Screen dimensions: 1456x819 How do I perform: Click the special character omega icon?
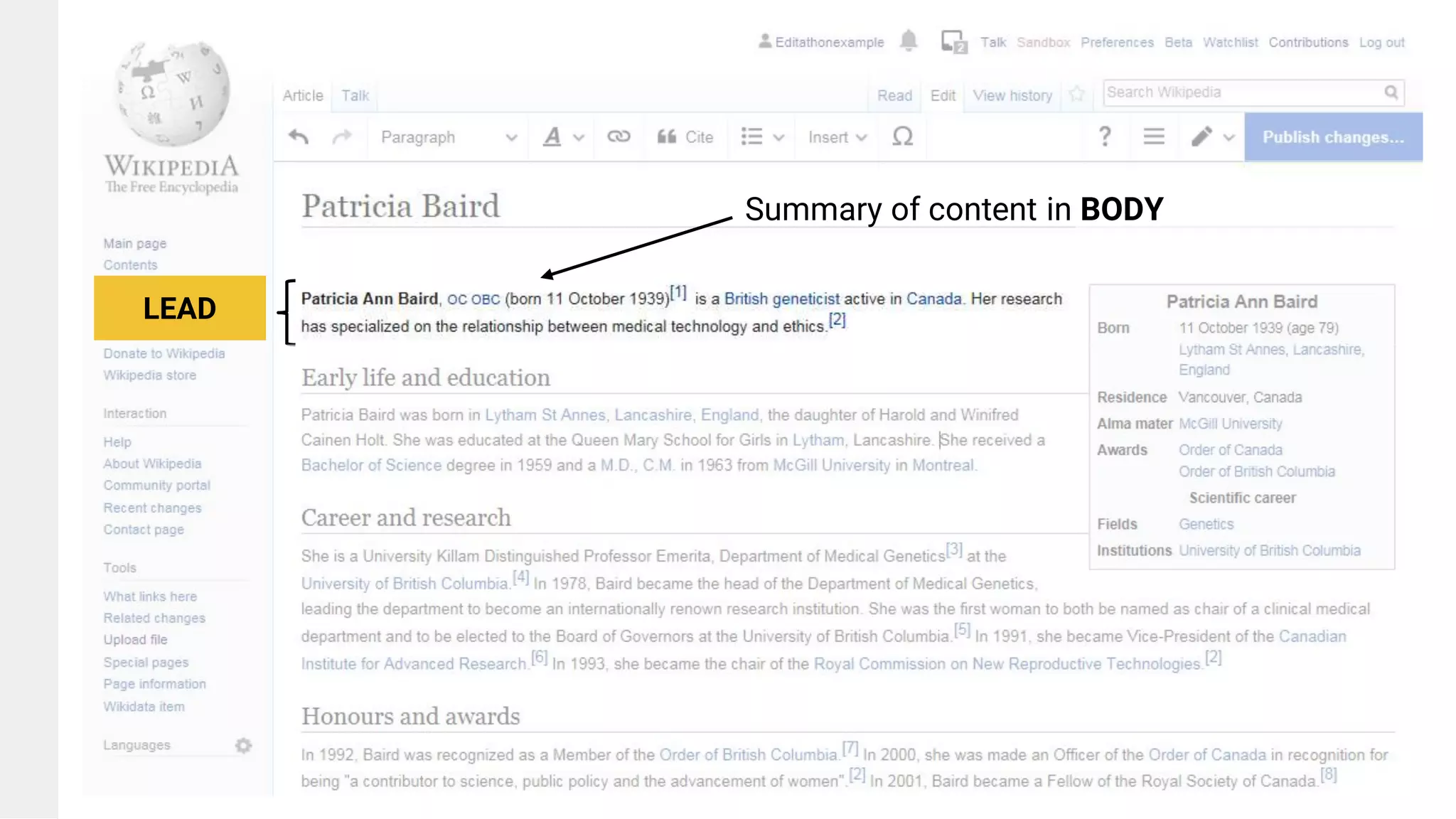tap(902, 136)
